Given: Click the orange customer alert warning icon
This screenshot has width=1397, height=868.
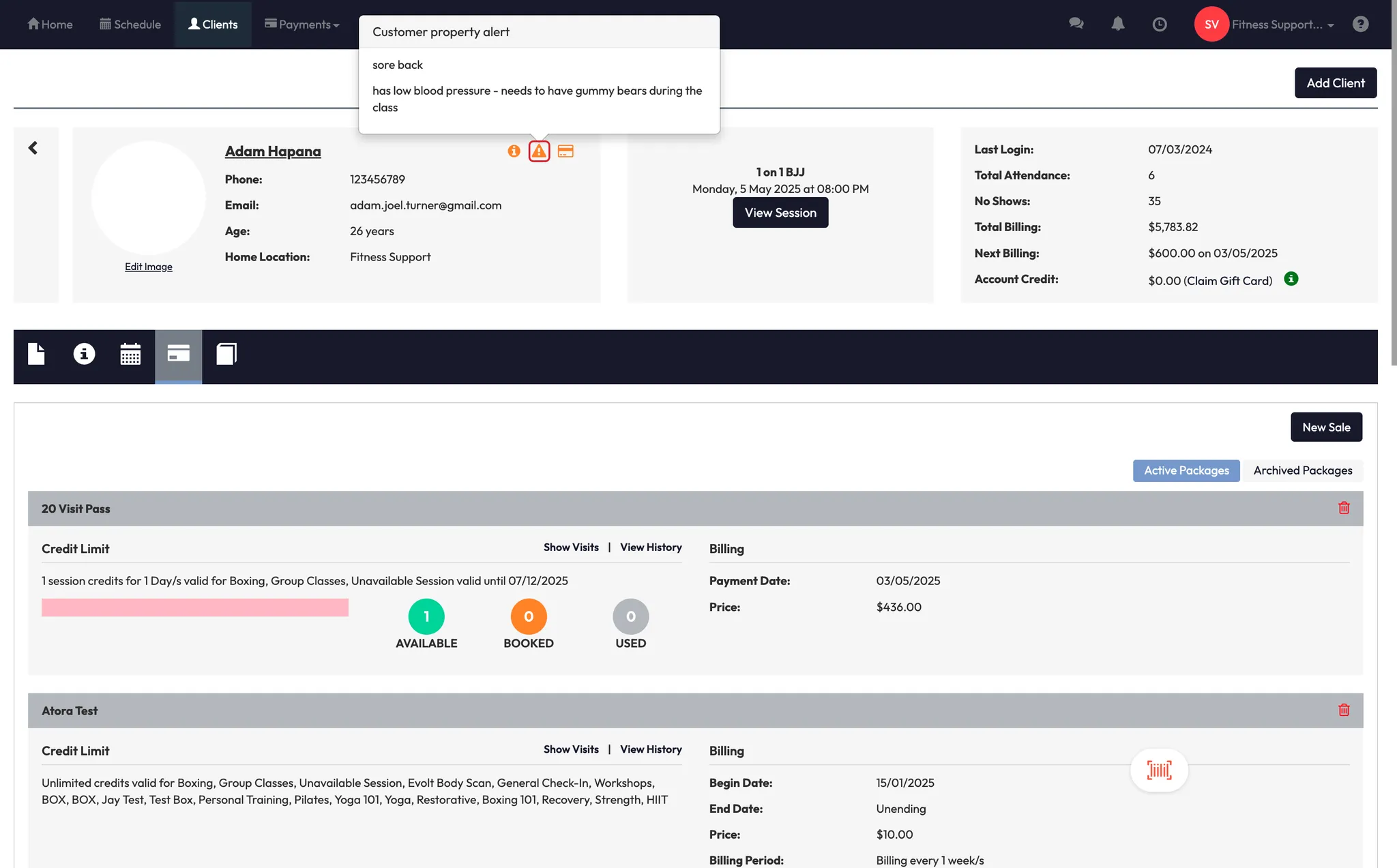Looking at the screenshot, I should tap(539, 151).
